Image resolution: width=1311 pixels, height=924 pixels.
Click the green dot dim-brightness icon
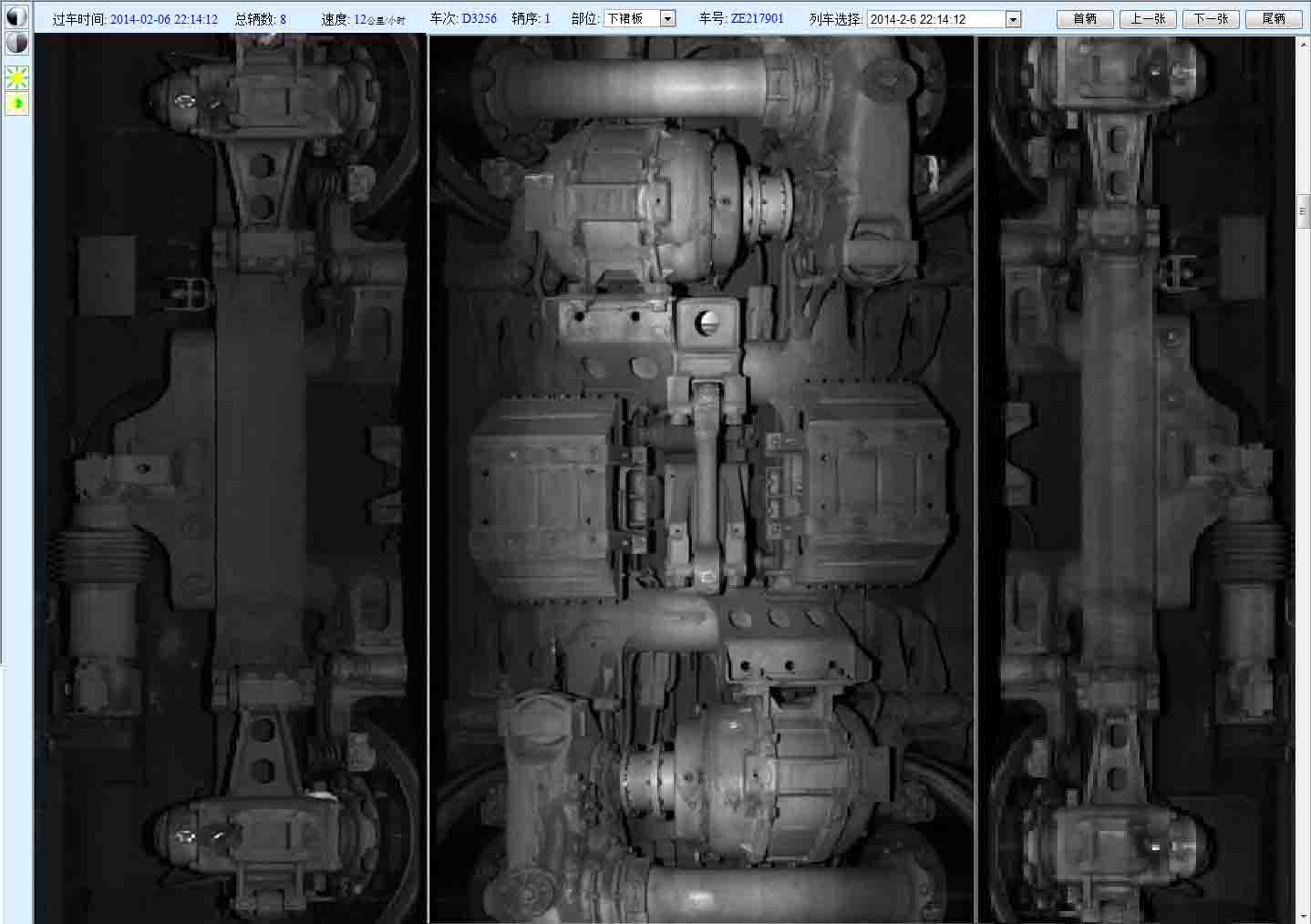coord(16,104)
